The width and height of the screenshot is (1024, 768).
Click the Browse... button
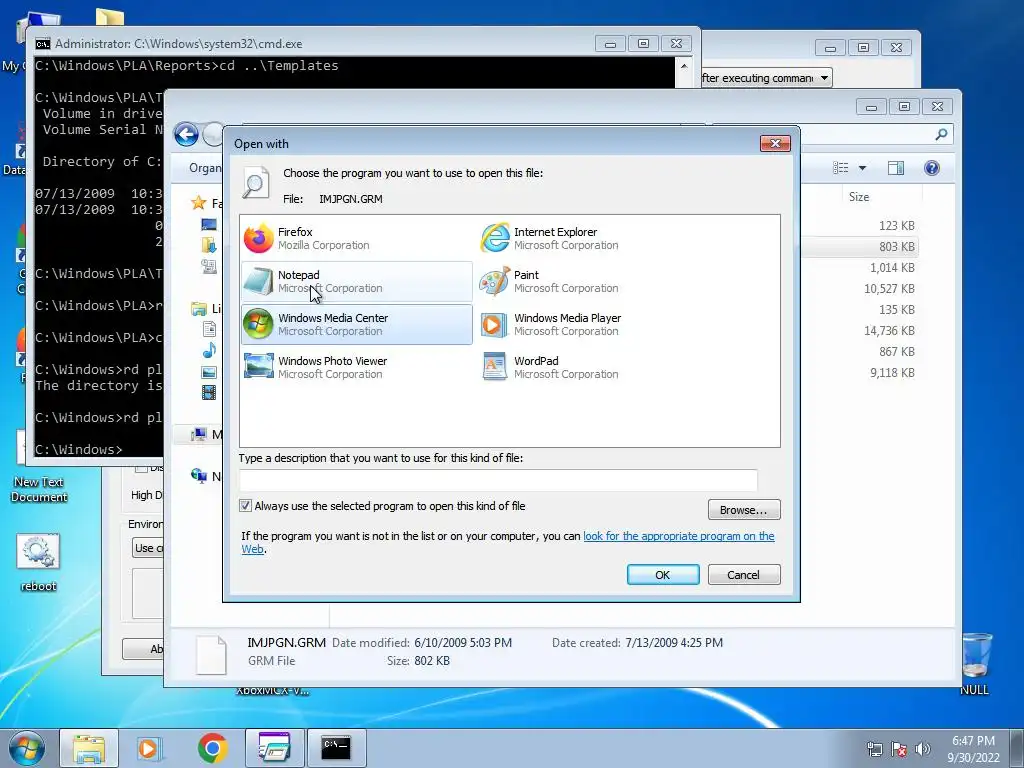pos(744,509)
